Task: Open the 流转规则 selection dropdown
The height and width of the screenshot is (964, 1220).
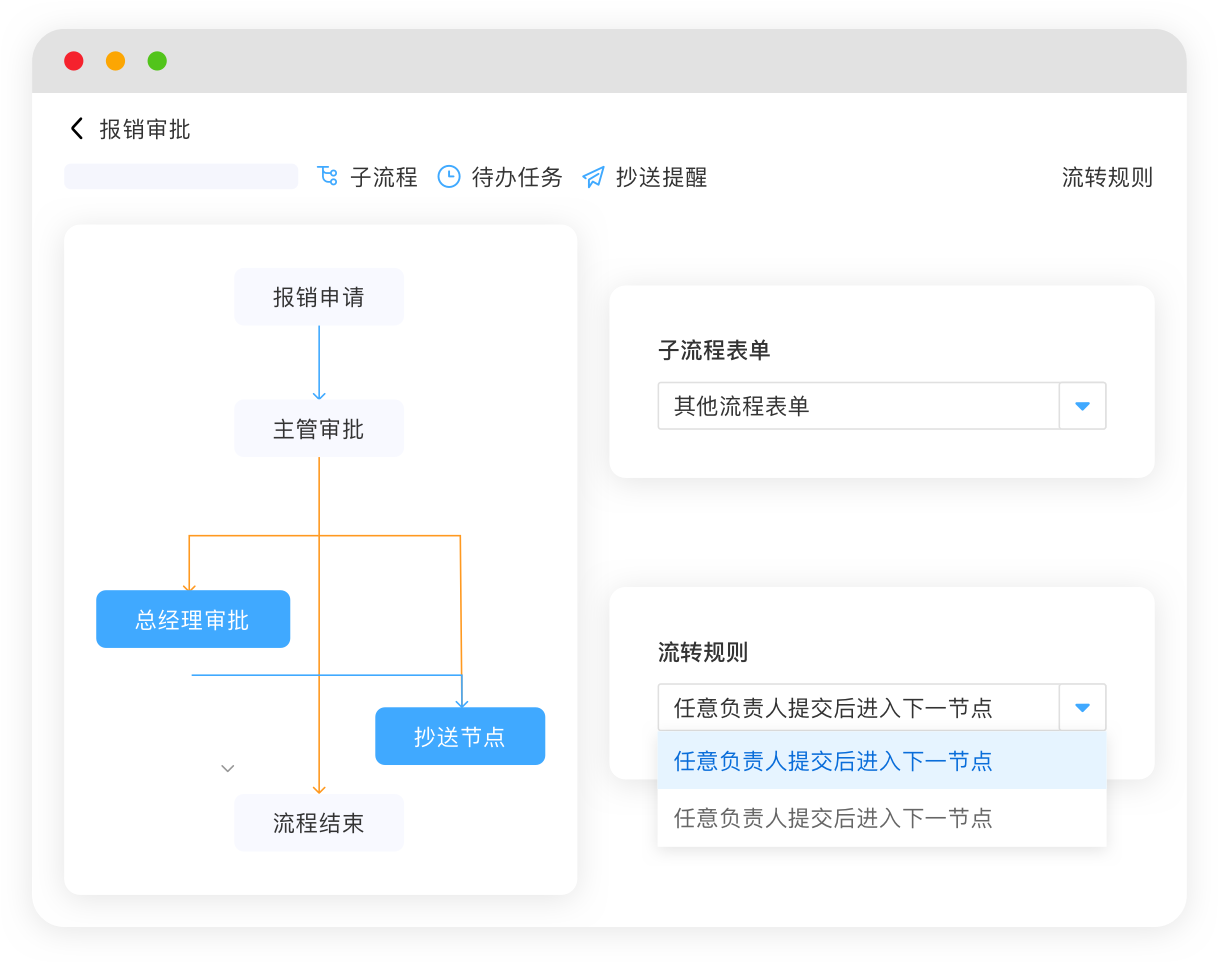Action: pos(860,707)
